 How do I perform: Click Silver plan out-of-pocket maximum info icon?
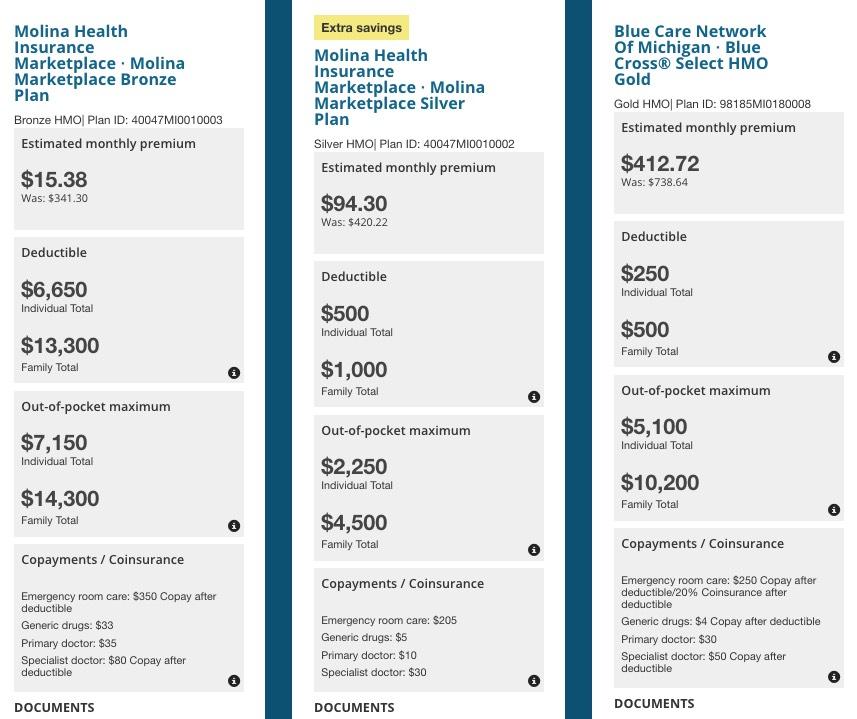tap(534, 550)
